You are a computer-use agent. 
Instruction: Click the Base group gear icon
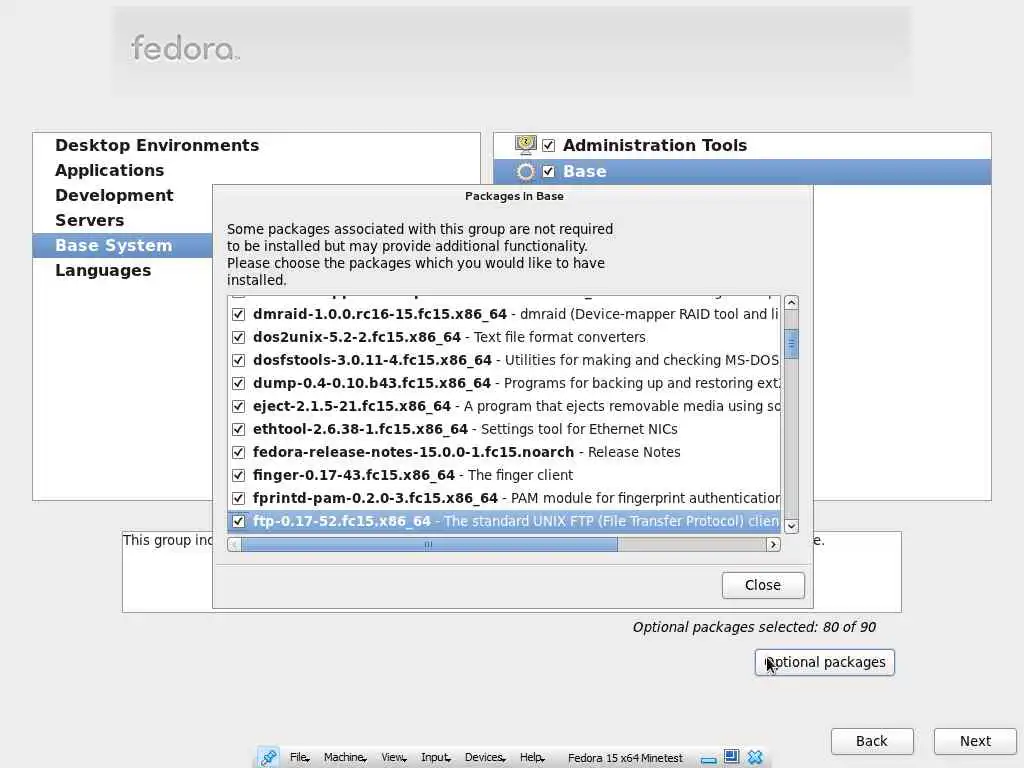[526, 172]
